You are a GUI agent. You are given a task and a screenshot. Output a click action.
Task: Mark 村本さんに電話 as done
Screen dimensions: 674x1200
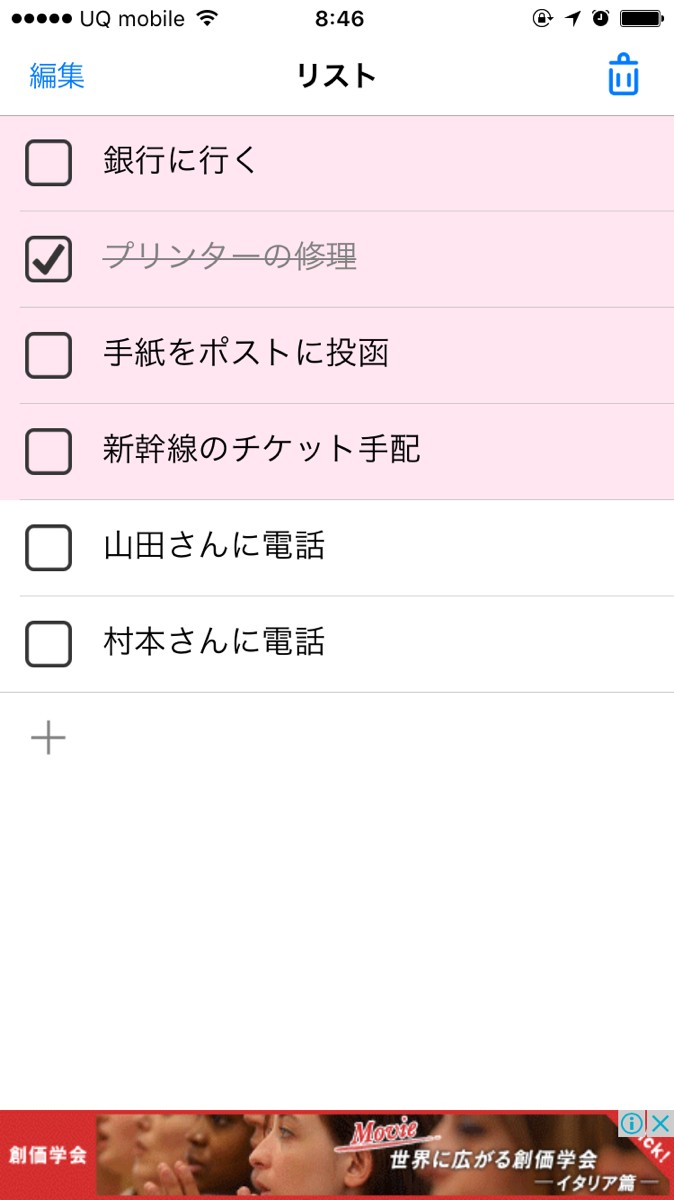pyautogui.click(x=48, y=643)
